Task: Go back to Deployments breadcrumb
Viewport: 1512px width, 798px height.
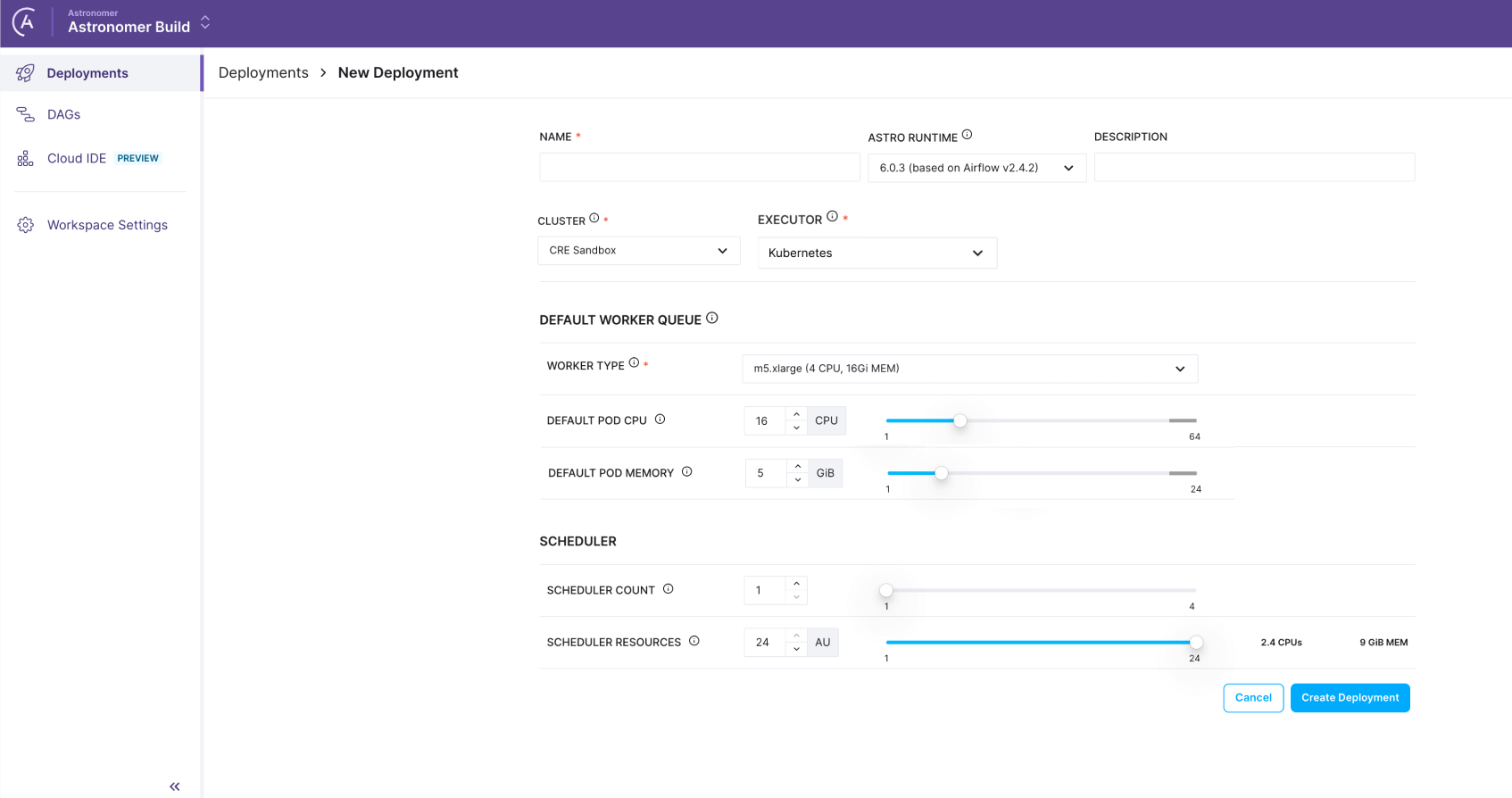Action: click(x=263, y=73)
